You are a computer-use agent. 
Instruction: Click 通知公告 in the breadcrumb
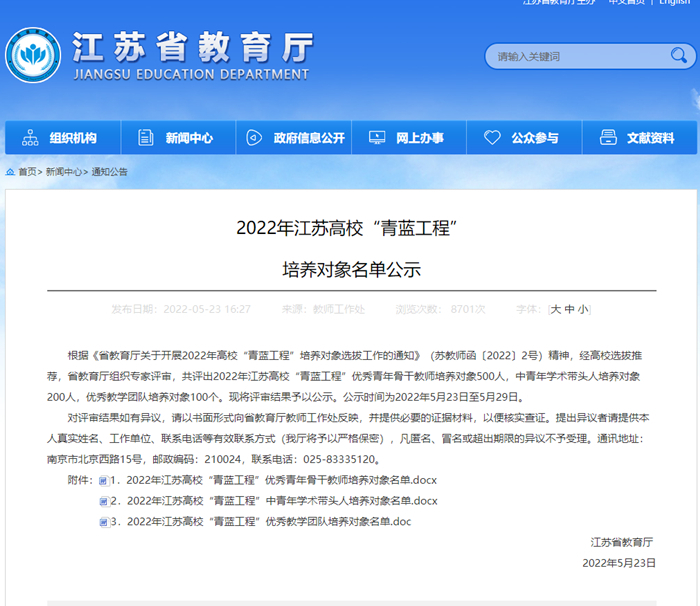tap(110, 172)
